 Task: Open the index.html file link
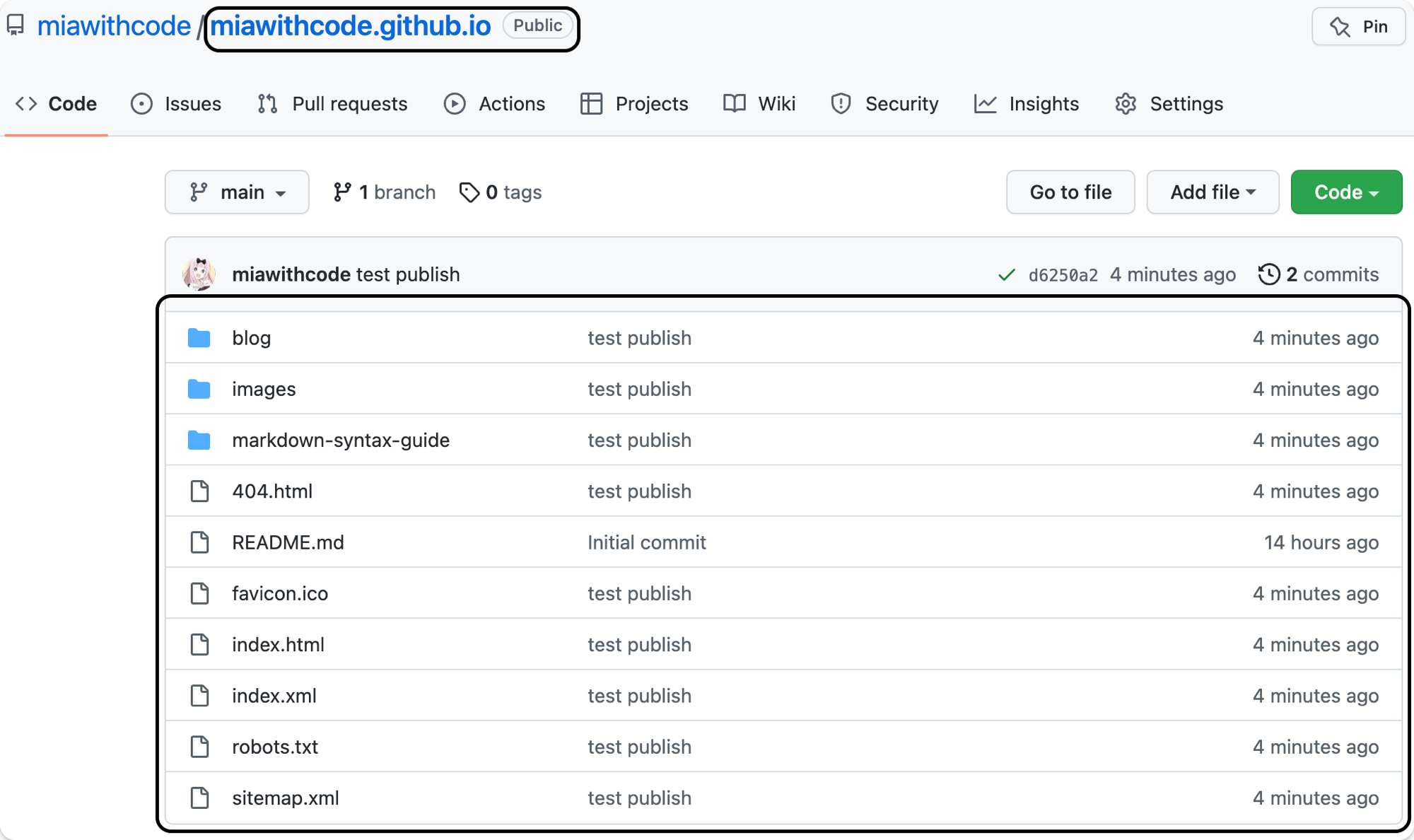click(278, 645)
